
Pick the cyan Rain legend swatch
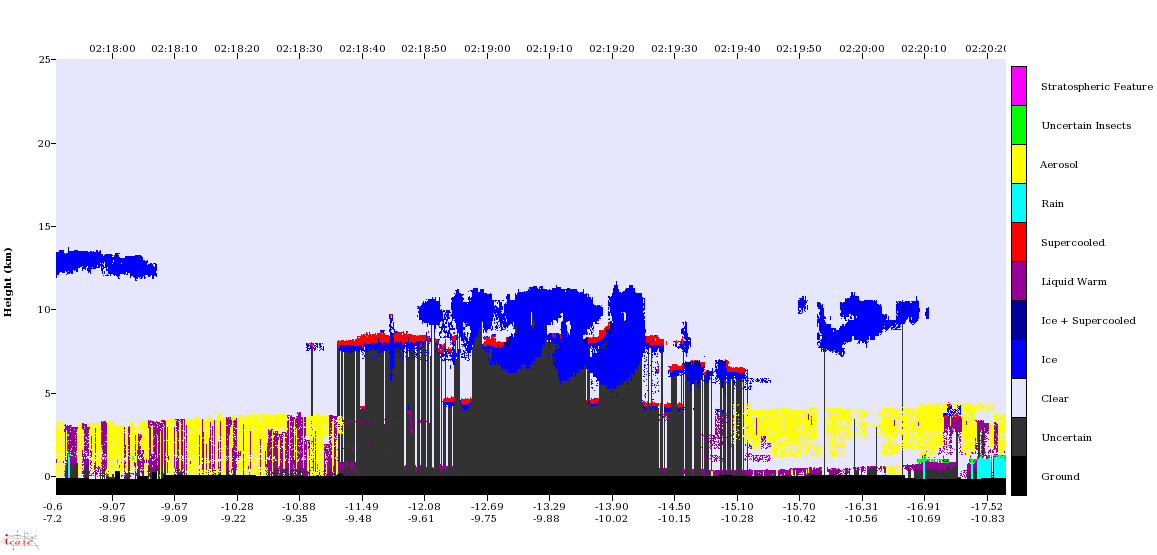click(1018, 203)
